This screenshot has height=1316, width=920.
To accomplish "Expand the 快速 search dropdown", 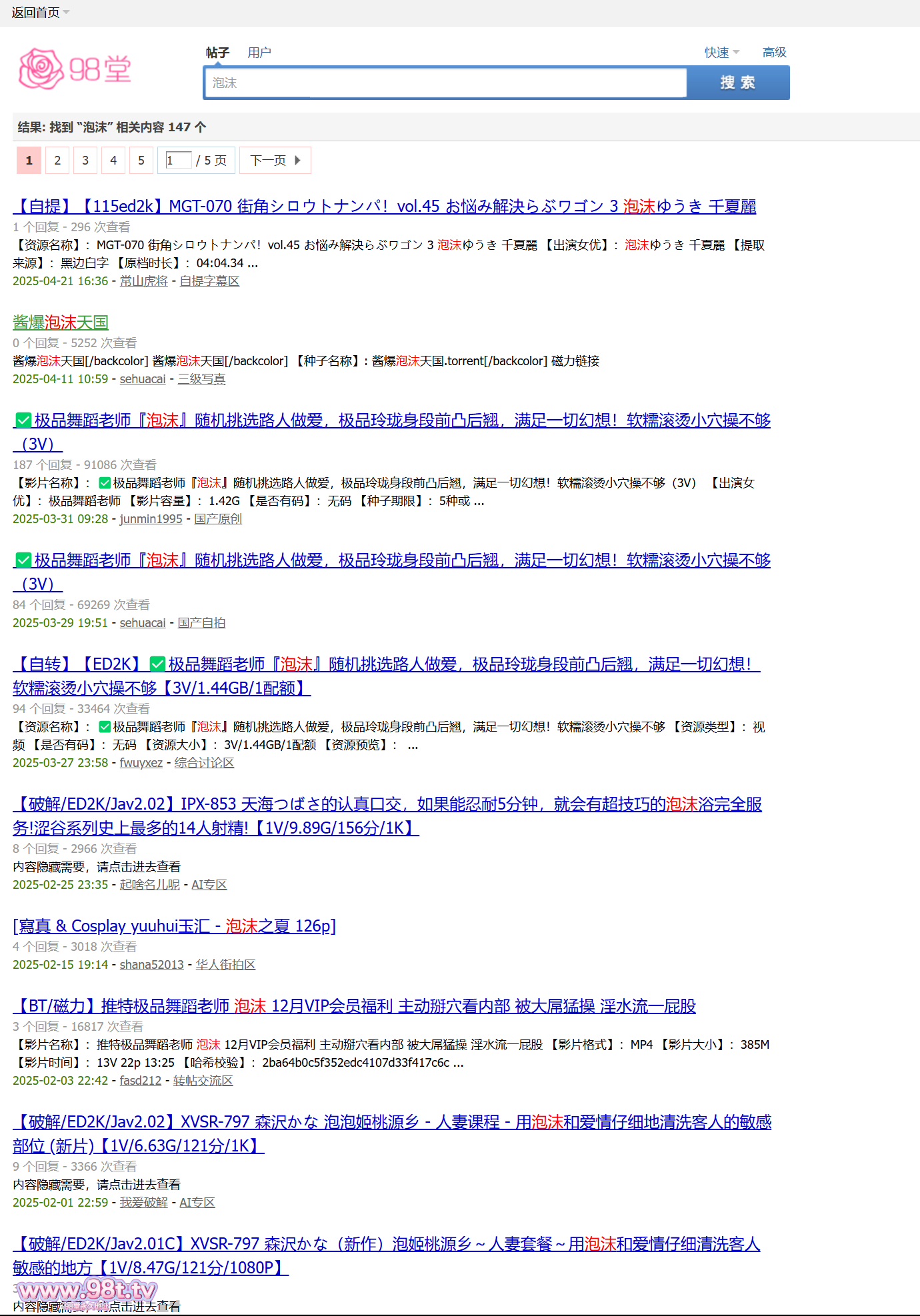I will (x=721, y=53).
